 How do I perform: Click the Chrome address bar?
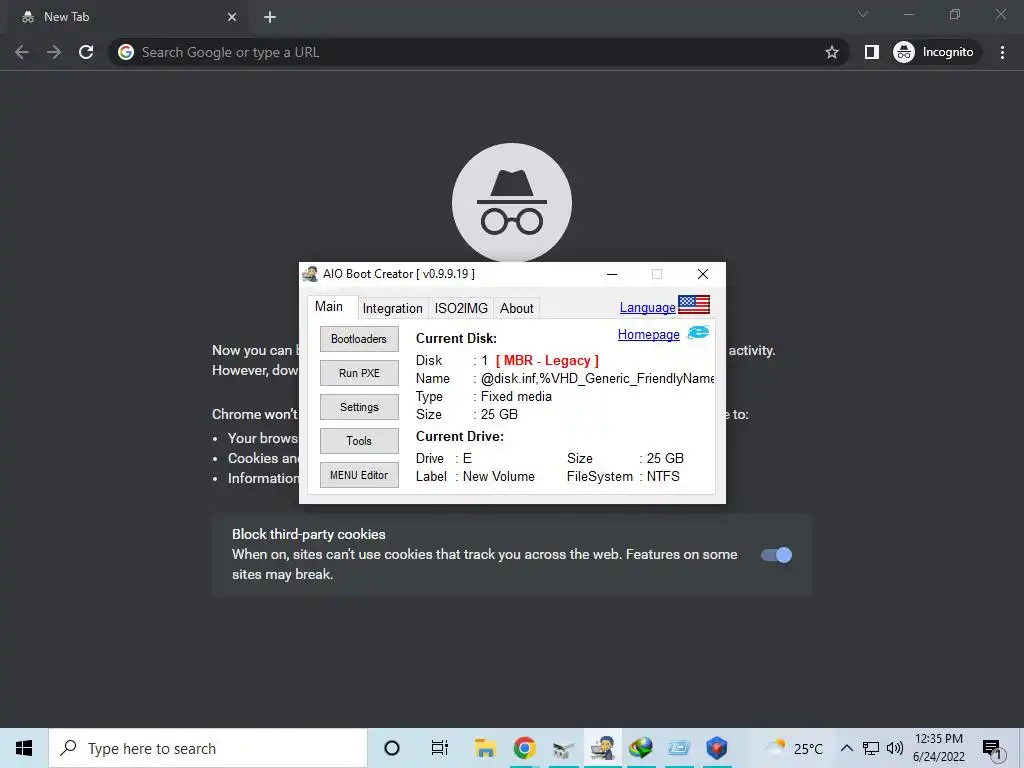pos(479,52)
